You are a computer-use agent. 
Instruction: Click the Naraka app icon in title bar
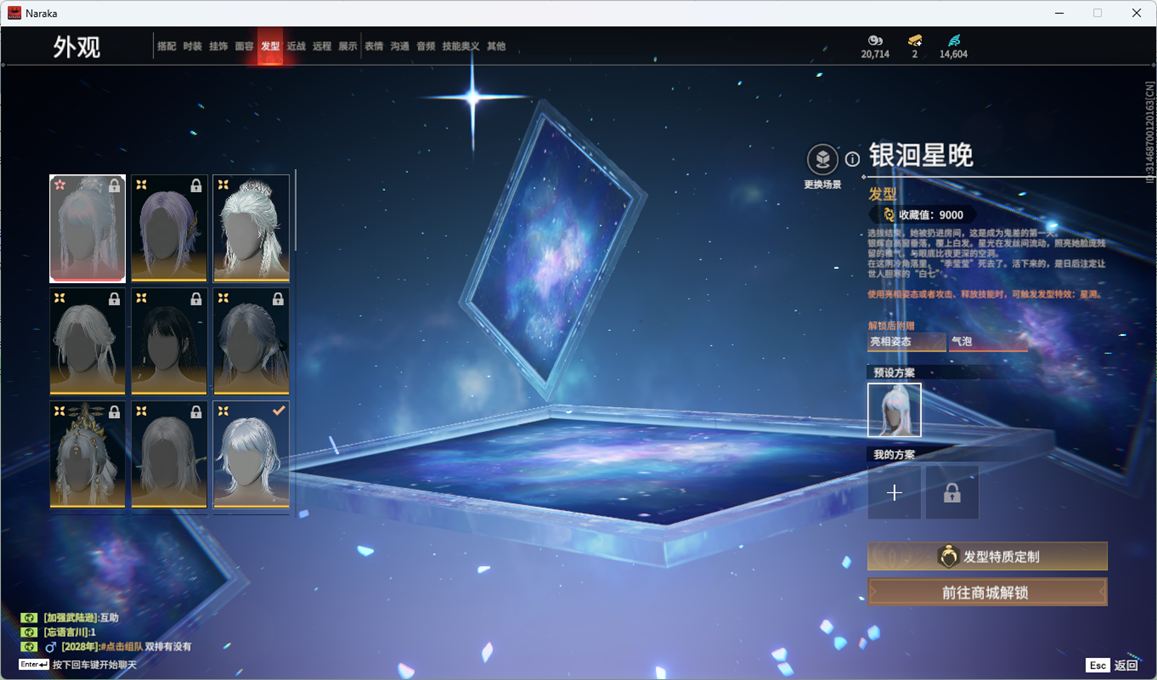14,13
